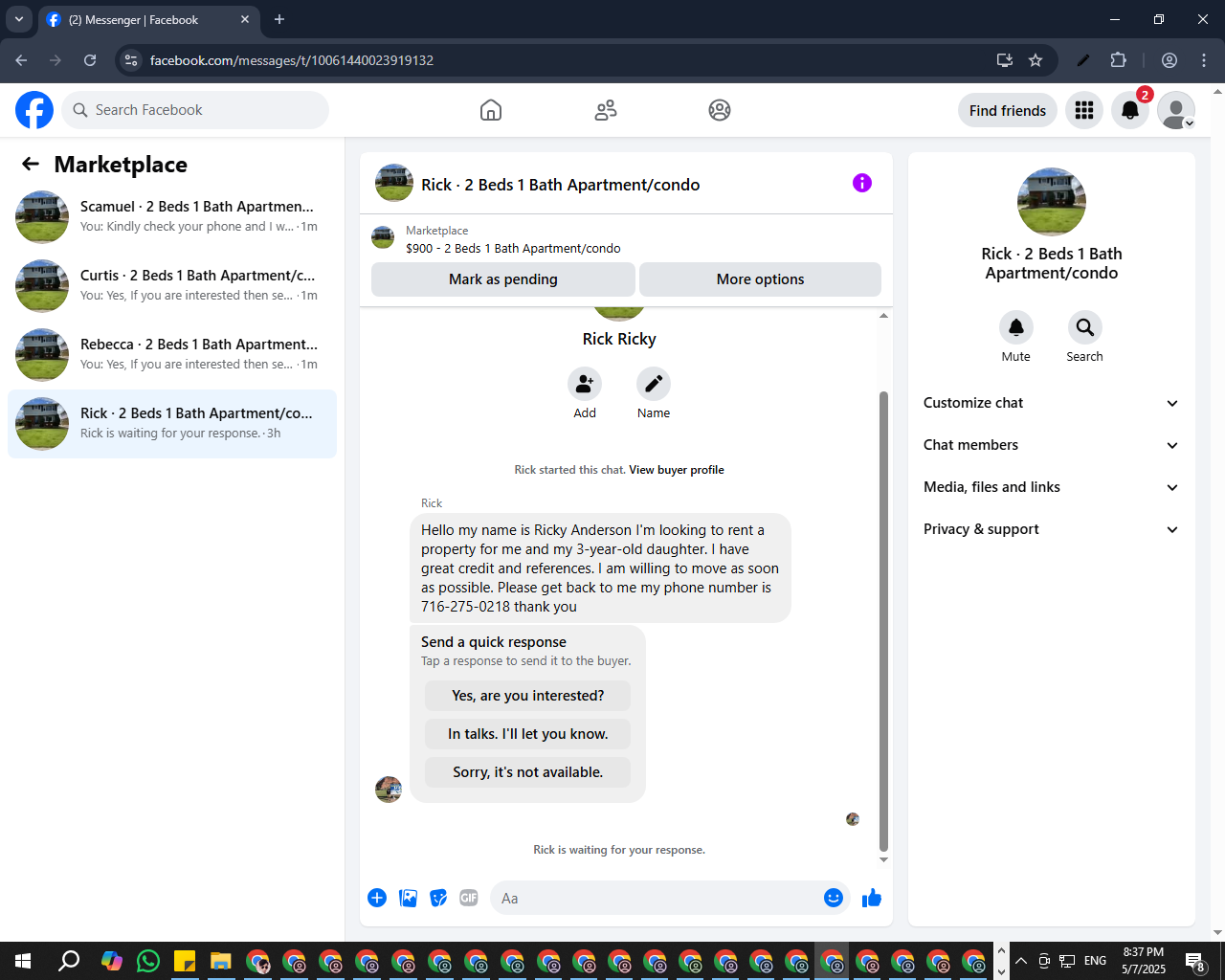This screenshot has height=980, width=1225.
Task: Open Windows notification center icon
Action: coord(1195,962)
